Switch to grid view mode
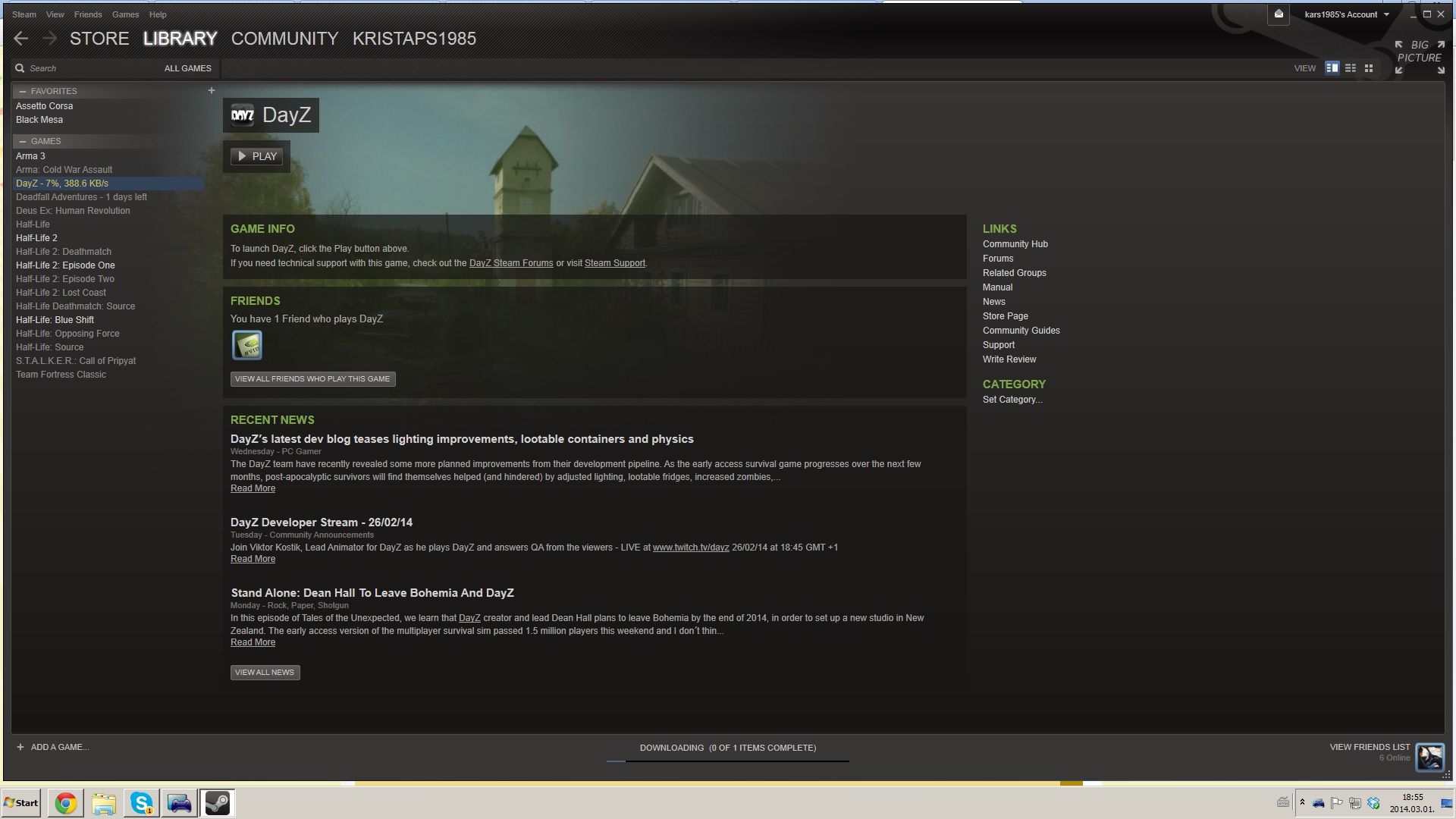Screen dimensions: 1456x819 pyautogui.click(x=1369, y=68)
